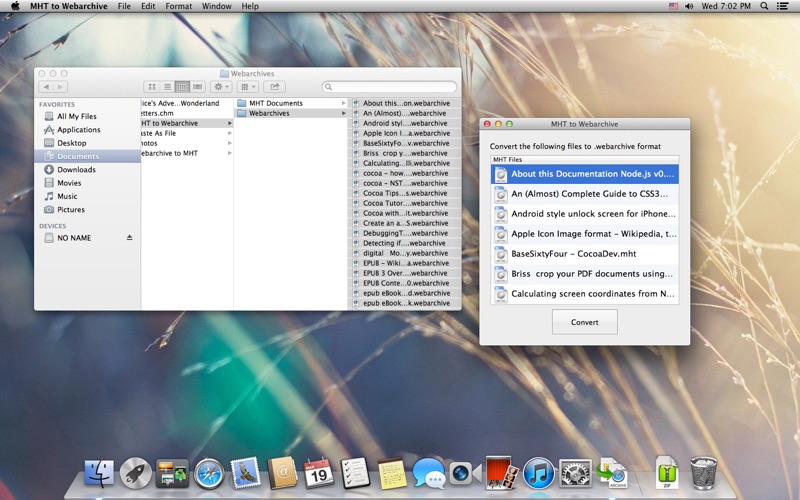
Task: Open Calendar icon showing 19
Action: tap(318, 473)
